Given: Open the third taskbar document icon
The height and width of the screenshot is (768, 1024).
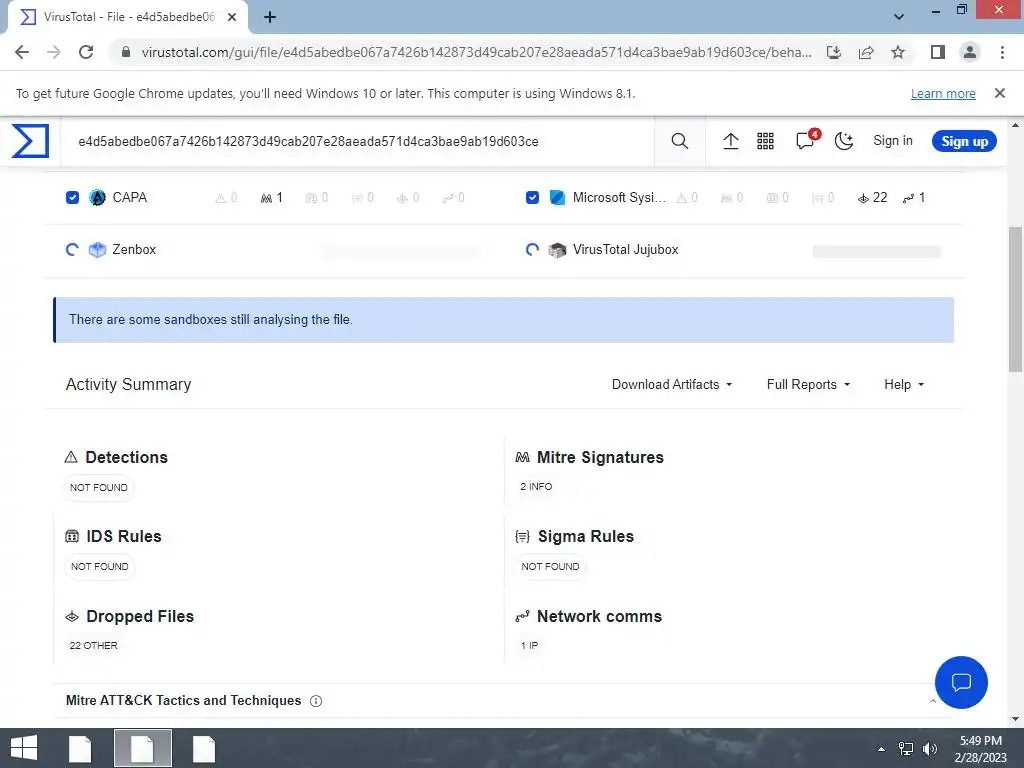Looking at the screenshot, I should [x=204, y=748].
